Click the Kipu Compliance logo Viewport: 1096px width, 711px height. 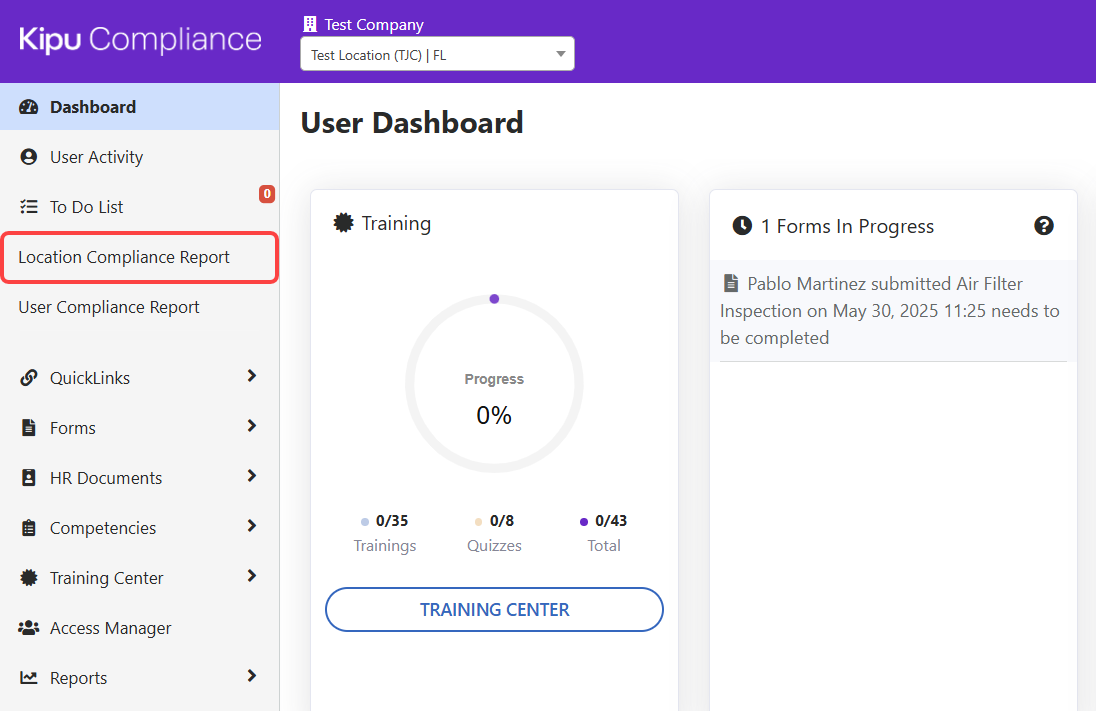pos(140,40)
